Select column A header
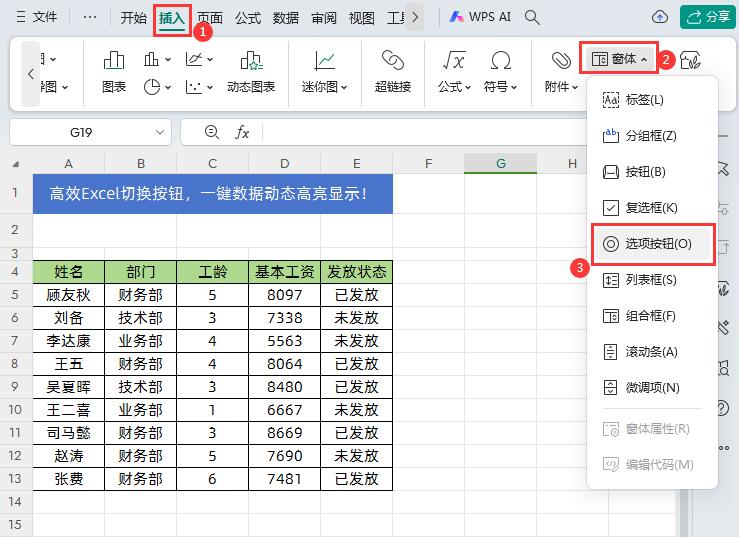 tap(68, 164)
